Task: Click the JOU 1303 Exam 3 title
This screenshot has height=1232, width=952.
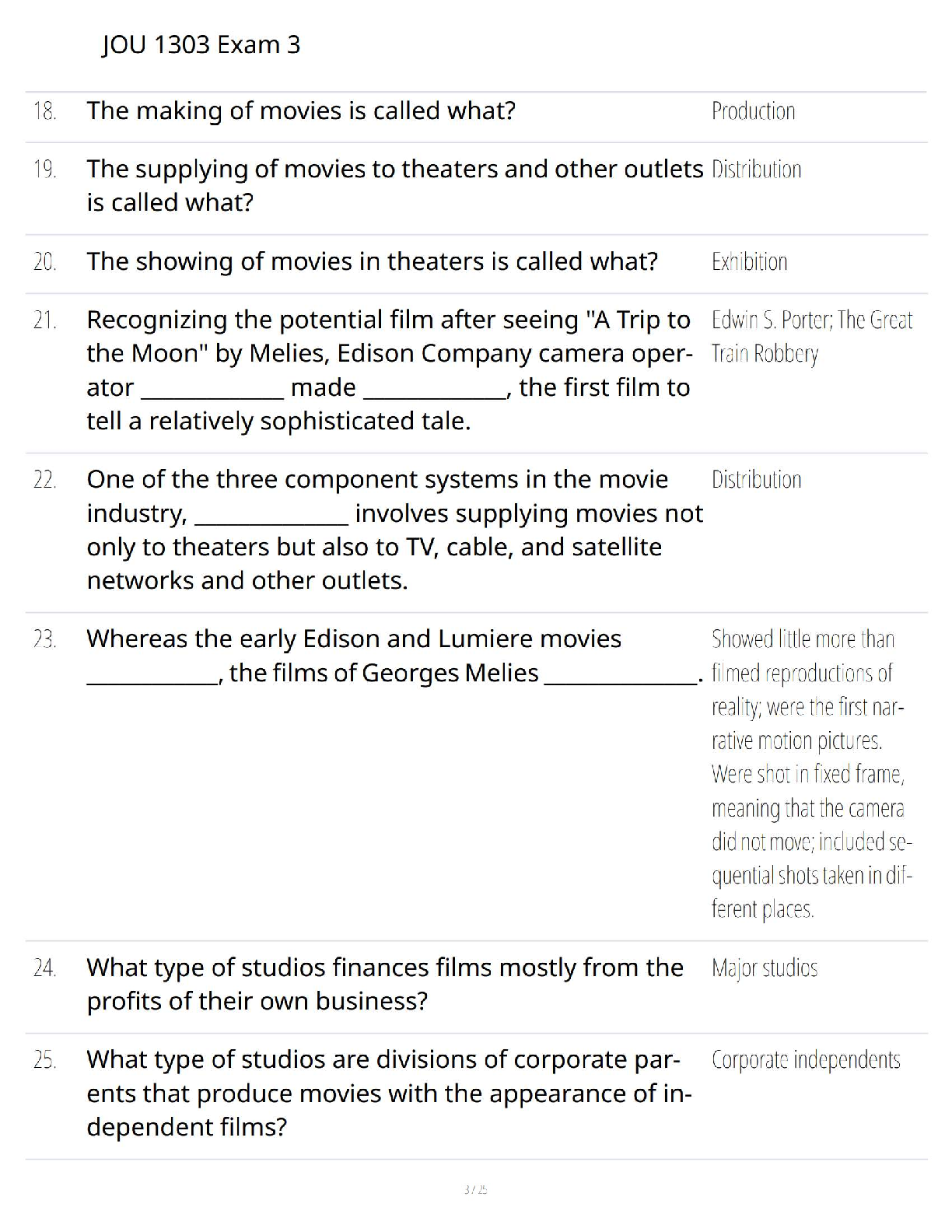Action: [x=201, y=45]
